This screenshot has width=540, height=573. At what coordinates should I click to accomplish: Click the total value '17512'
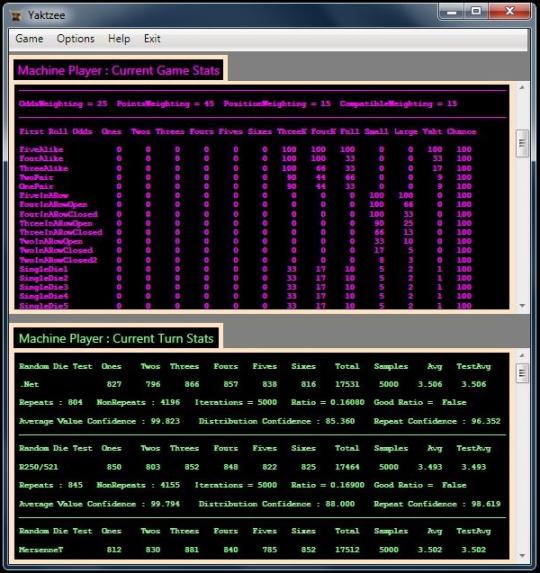(347, 550)
